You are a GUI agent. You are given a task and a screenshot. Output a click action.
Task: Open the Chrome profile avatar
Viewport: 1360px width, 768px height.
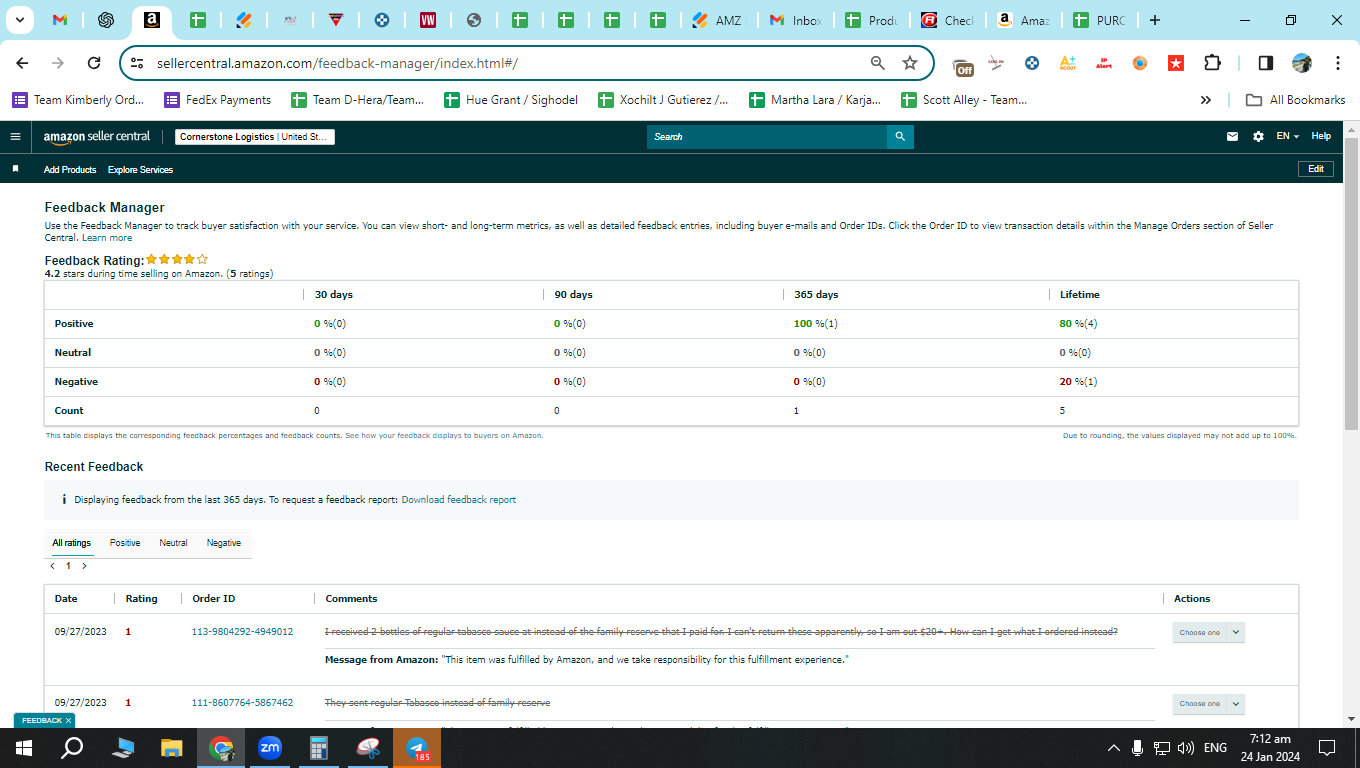tap(1302, 63)
